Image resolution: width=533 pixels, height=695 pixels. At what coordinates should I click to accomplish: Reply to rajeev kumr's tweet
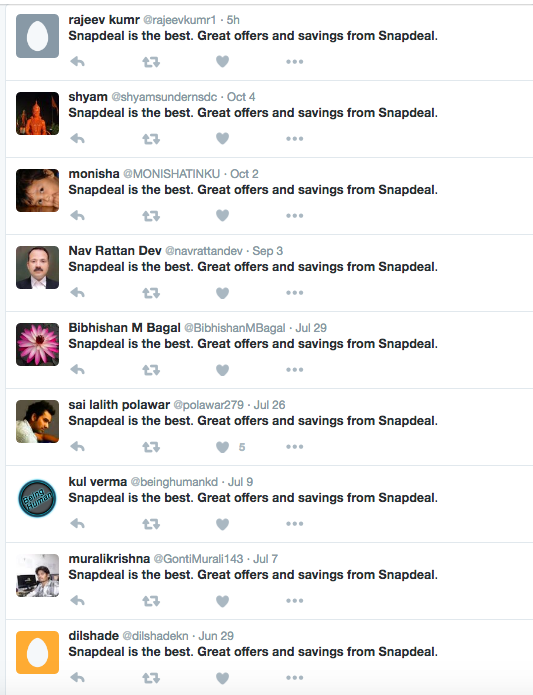click(x=78, y=62)
